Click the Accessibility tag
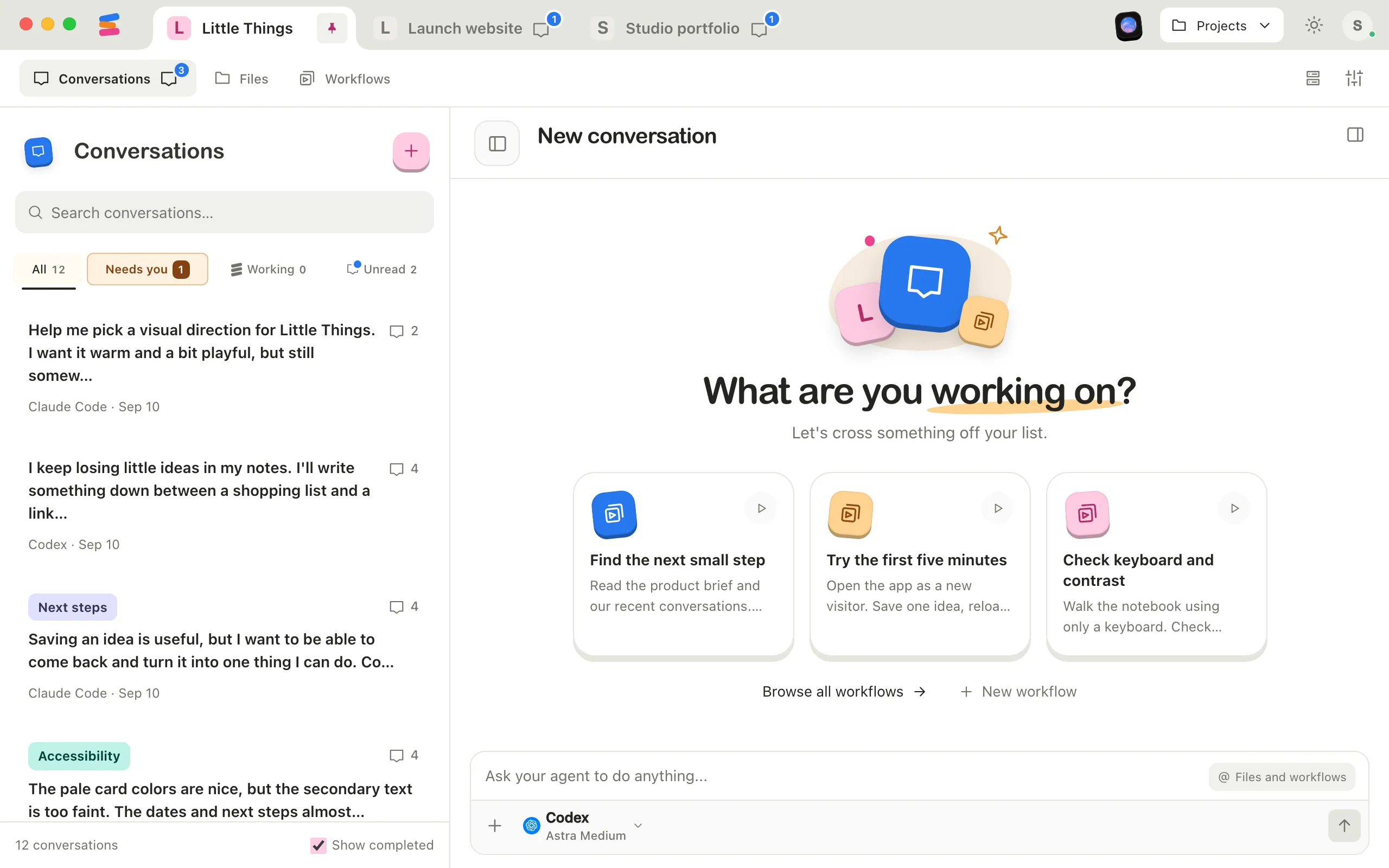Viewport: 1389px width, 868px height. [x=79, y=756]
